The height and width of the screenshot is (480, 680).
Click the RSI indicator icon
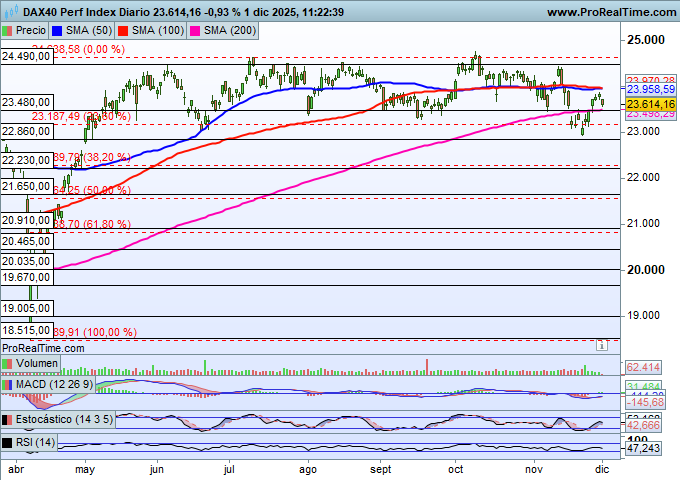coord(8,442)
